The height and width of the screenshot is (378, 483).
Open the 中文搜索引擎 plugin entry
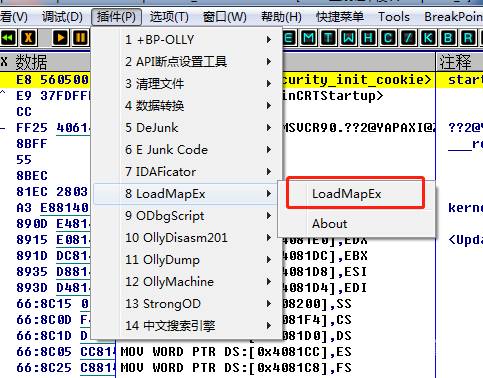pos(186,326)
